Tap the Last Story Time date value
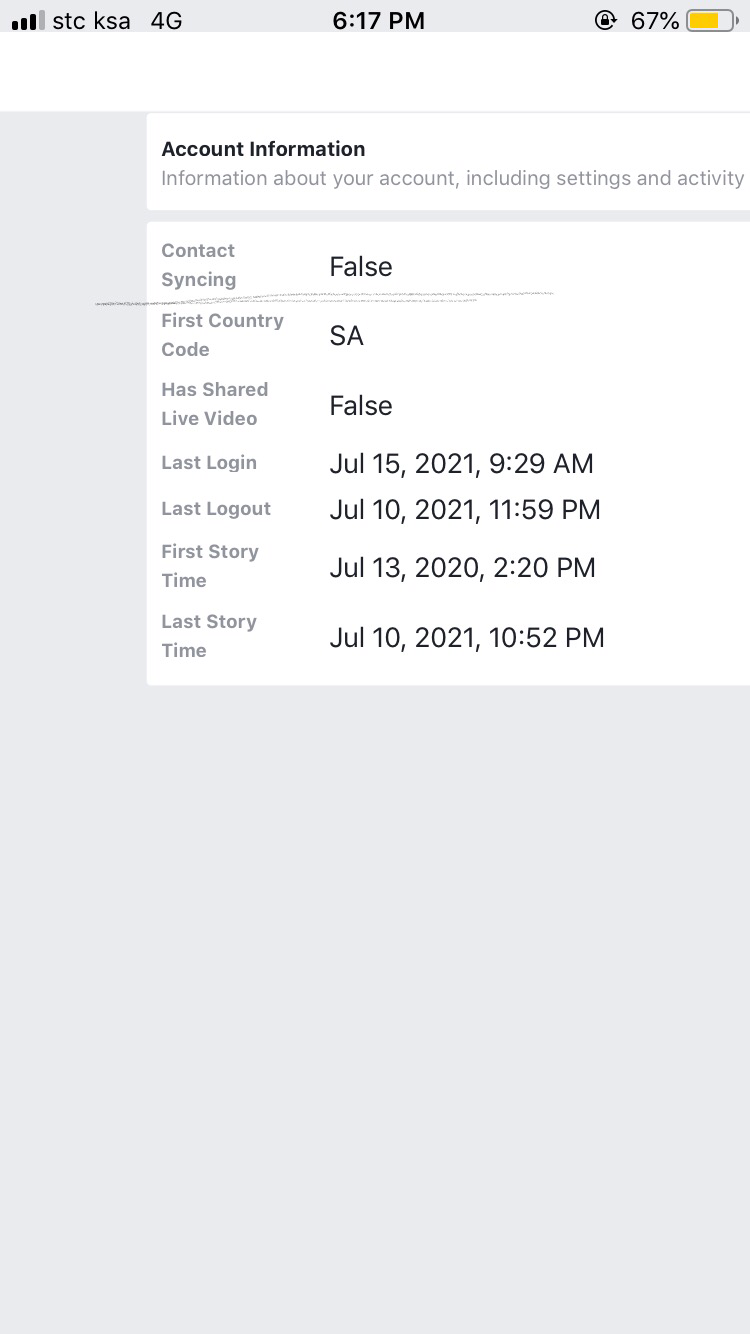 [466, 638]
